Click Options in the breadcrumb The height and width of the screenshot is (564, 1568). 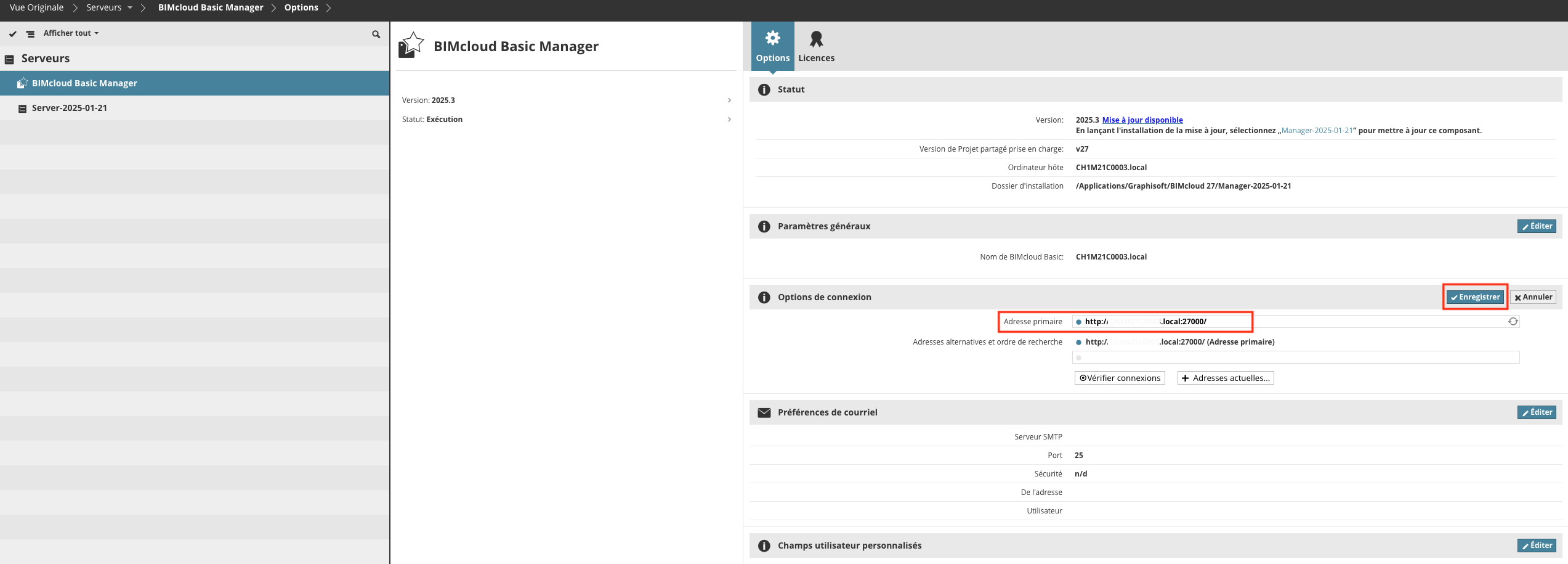301,7
